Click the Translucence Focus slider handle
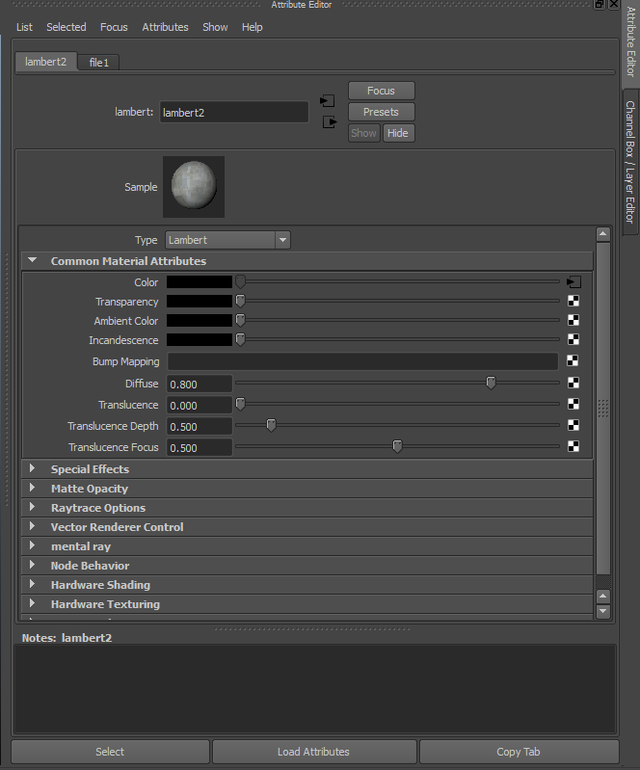 (397, 446)
